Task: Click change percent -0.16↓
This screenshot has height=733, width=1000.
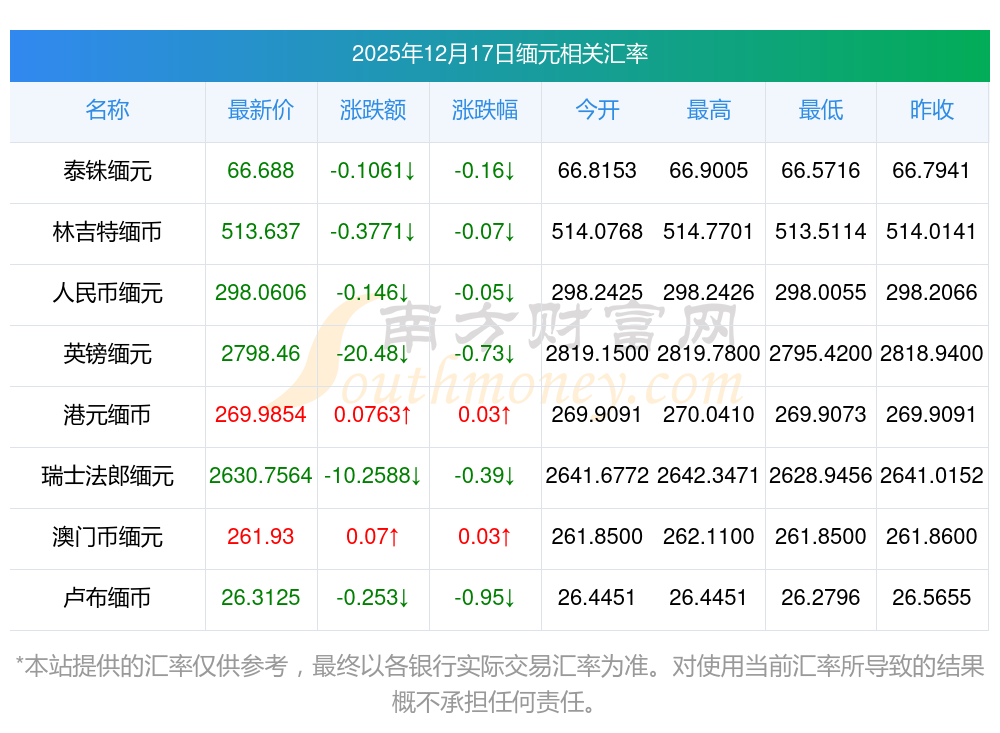Action: [485, 170]
